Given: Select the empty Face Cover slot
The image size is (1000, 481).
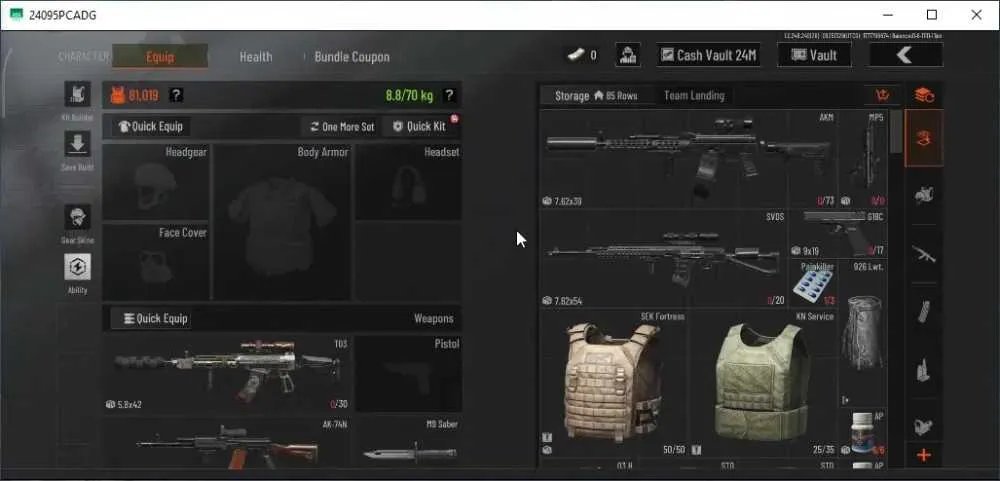Looking at the screenshot, I should tap(156, 262).
